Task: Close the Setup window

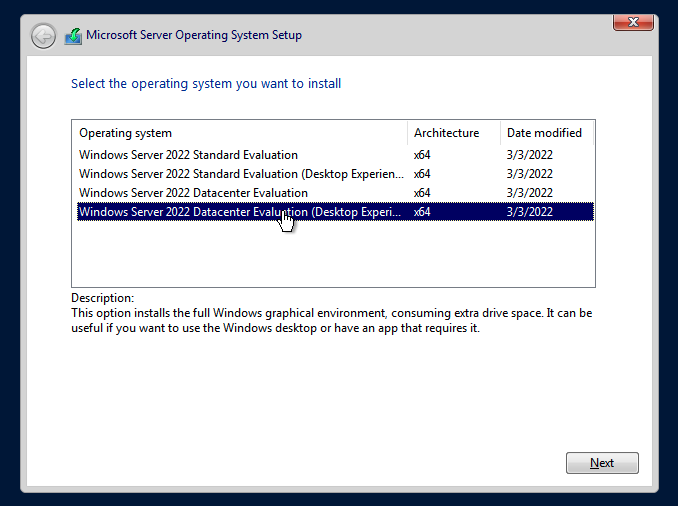Action: [x=633, y=22]
